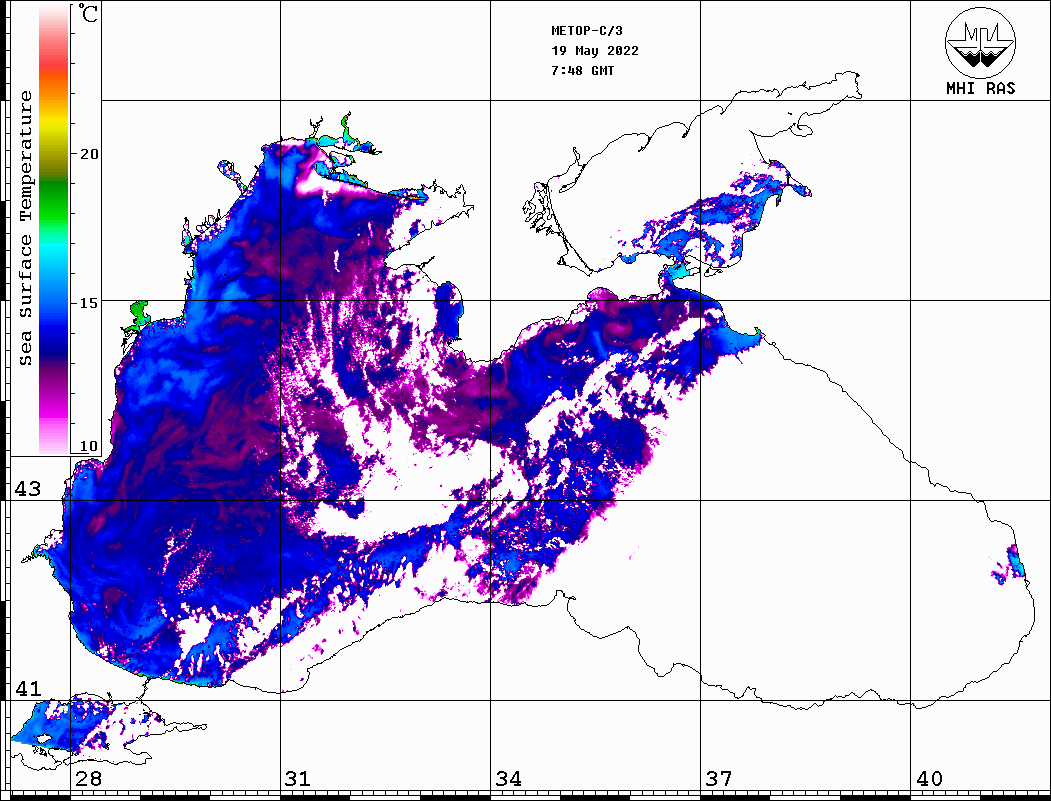Image resolution: width=1051 pixels, height=801 pixels.
Task: Click the '19 May 2022' date text
Action: click(595, 51)
